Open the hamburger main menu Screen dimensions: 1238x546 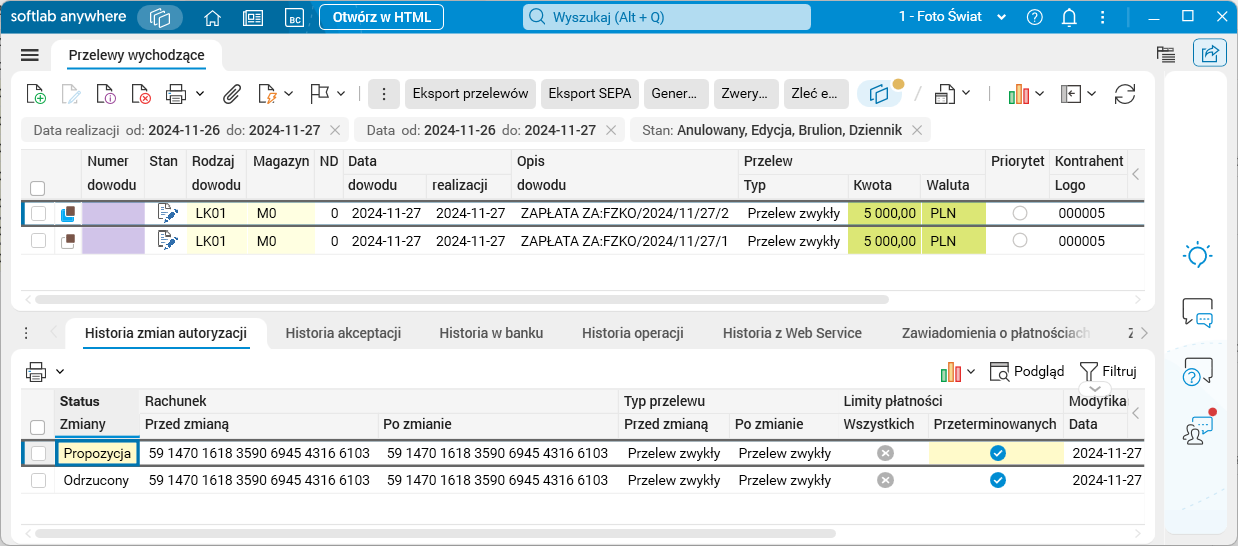pos(30,55)
